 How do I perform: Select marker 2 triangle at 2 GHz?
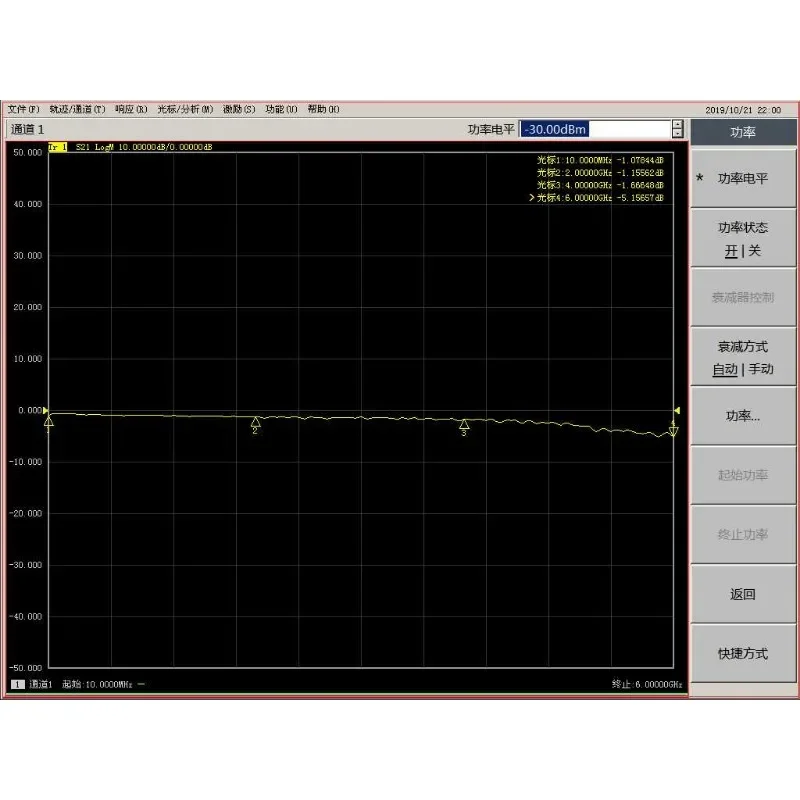pos(256,422)
